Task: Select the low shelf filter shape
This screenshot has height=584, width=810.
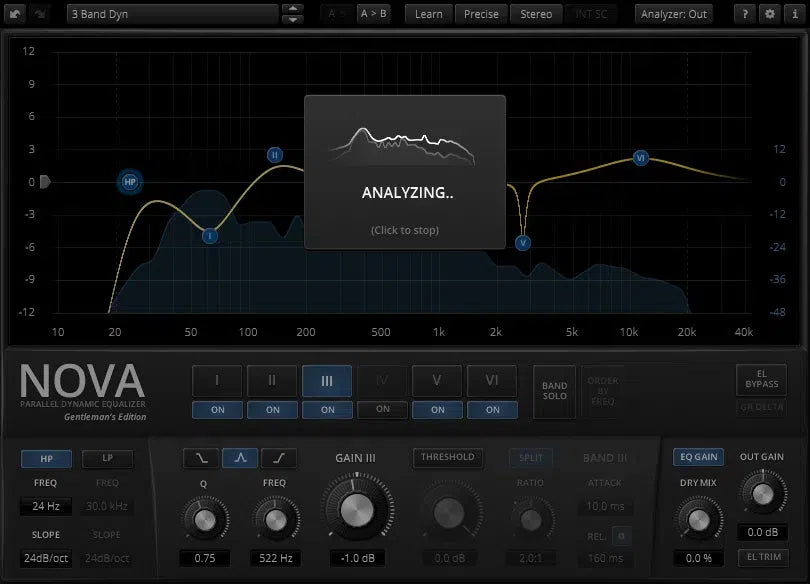Action: point(201,458)
